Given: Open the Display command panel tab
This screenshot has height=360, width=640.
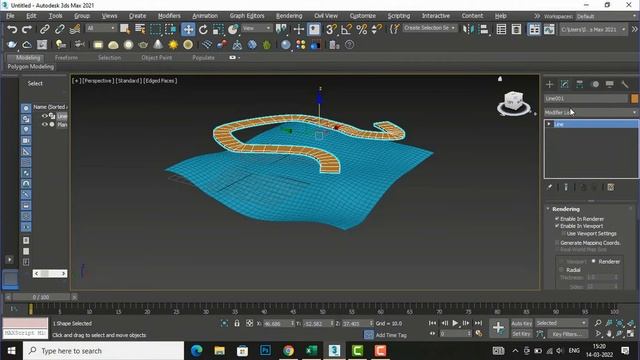Looking at the screenshot, I should [610, 84].
